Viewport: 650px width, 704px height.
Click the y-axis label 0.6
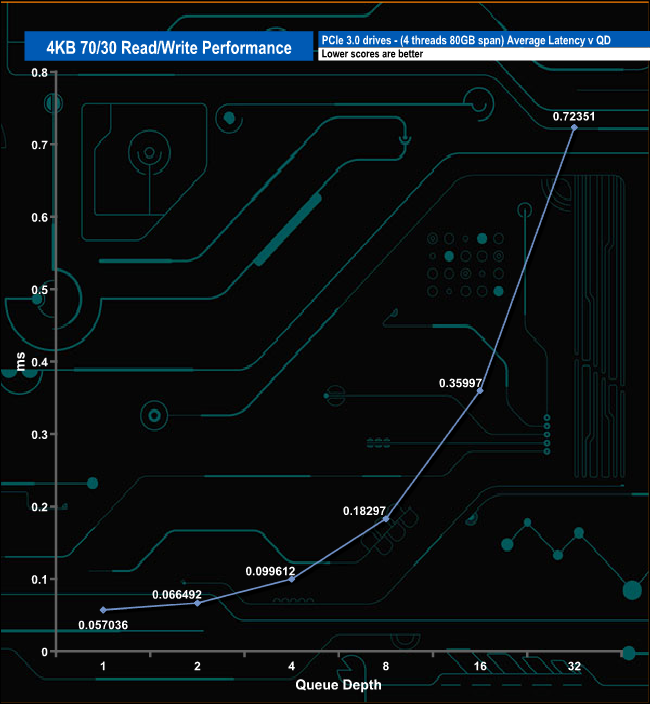point(40,217)
